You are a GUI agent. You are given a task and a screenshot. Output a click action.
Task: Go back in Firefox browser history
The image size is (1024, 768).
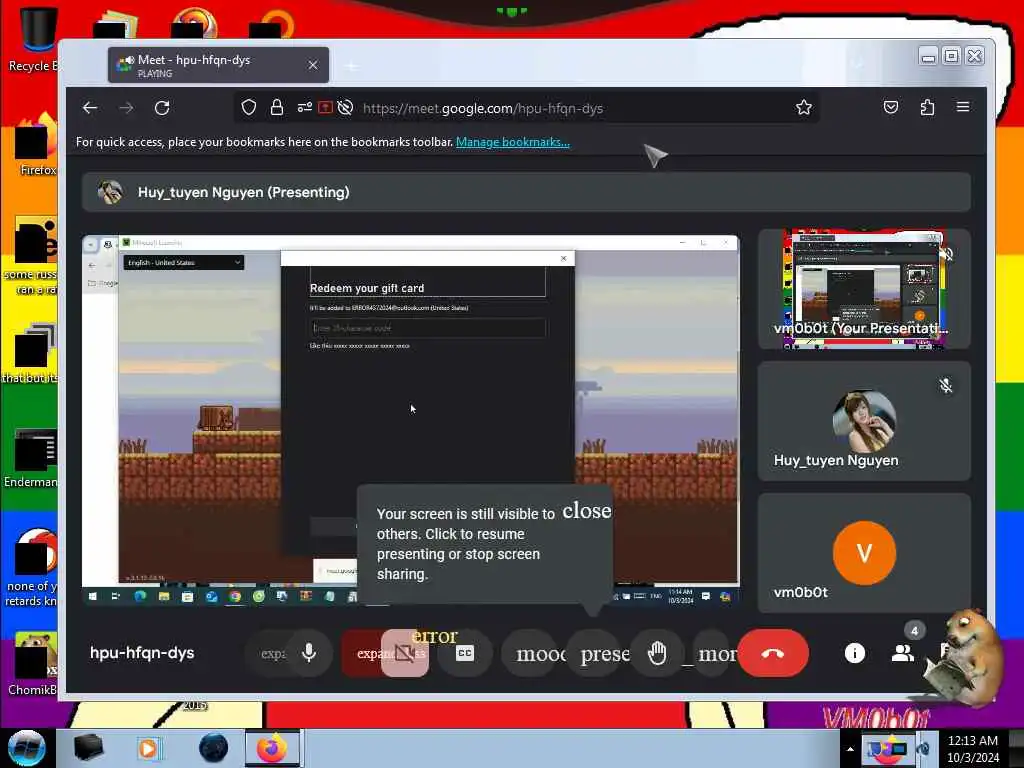(90, 108)
